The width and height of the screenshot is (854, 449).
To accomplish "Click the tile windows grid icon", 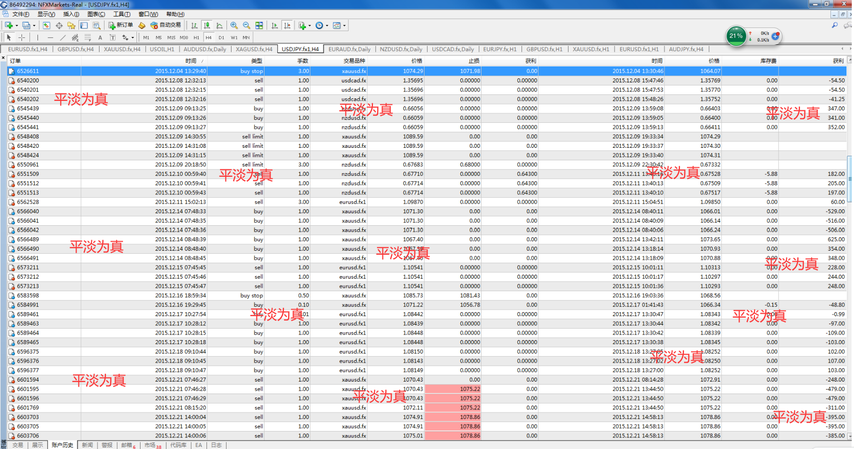I will (x=259, y=25).
